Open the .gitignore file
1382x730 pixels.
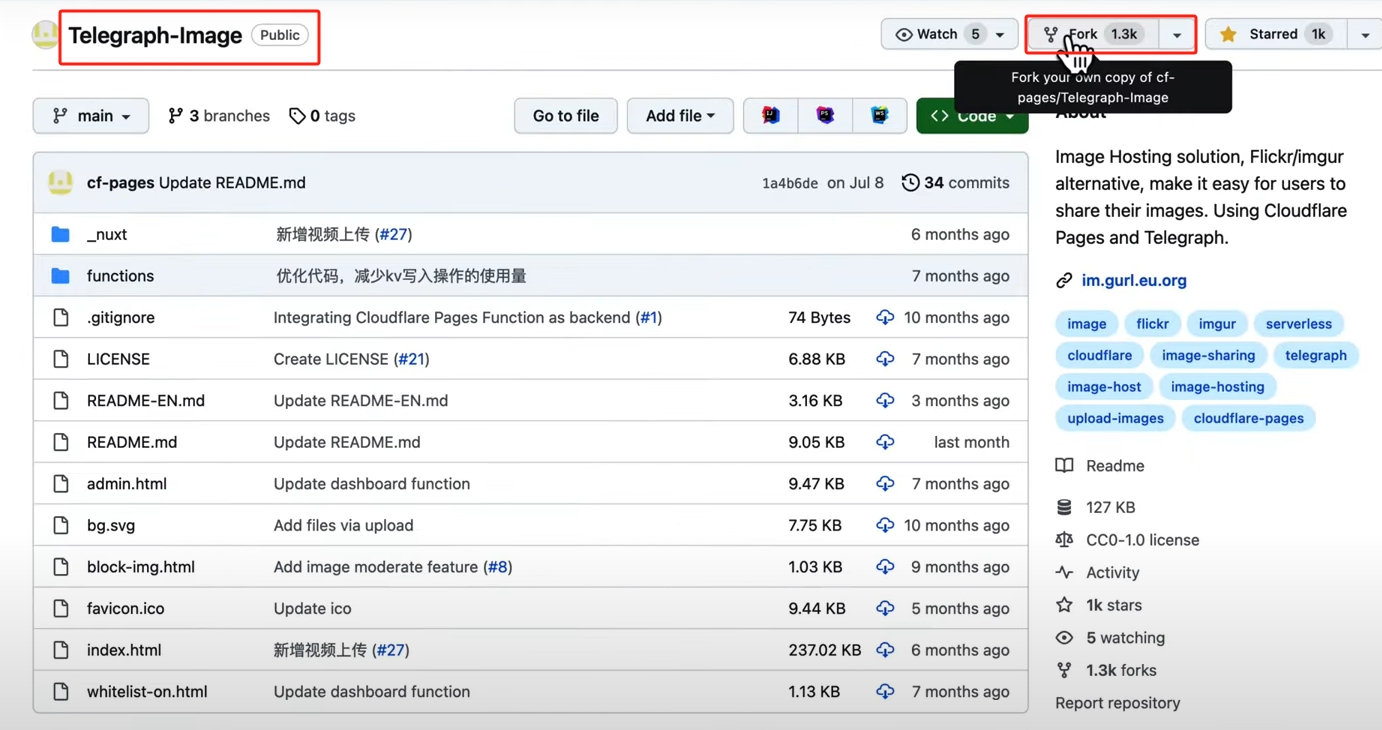tap(121, 317)
